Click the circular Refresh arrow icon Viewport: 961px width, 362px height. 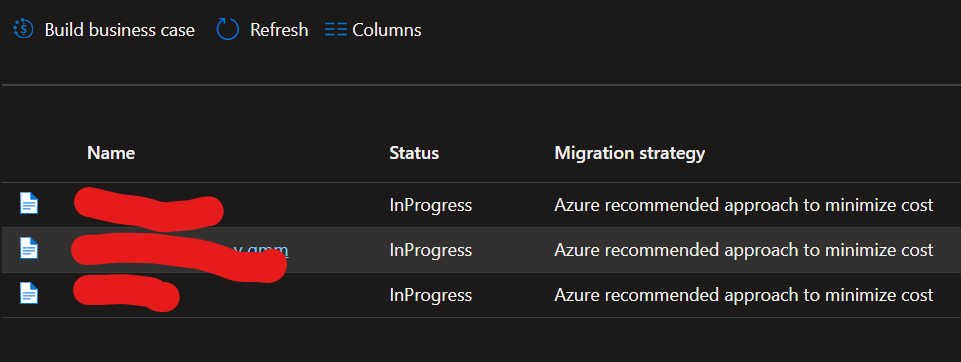click(x=227, y=29)
